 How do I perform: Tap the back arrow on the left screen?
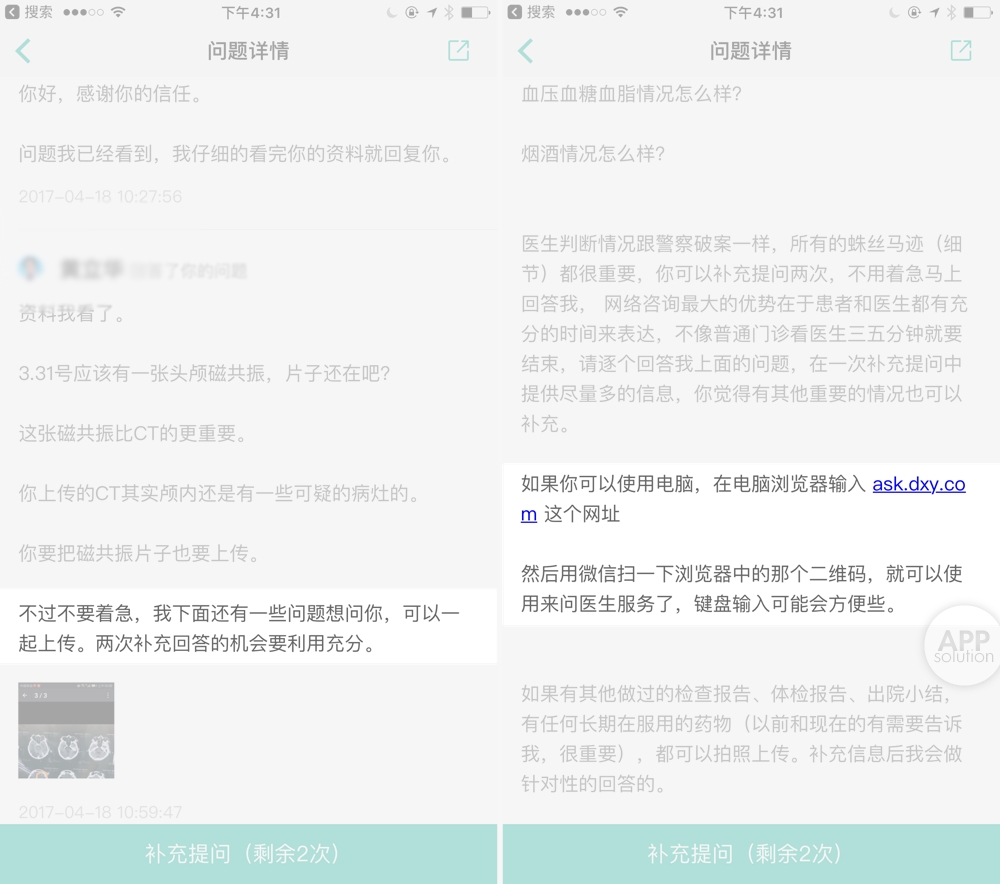tap(24, 51)
